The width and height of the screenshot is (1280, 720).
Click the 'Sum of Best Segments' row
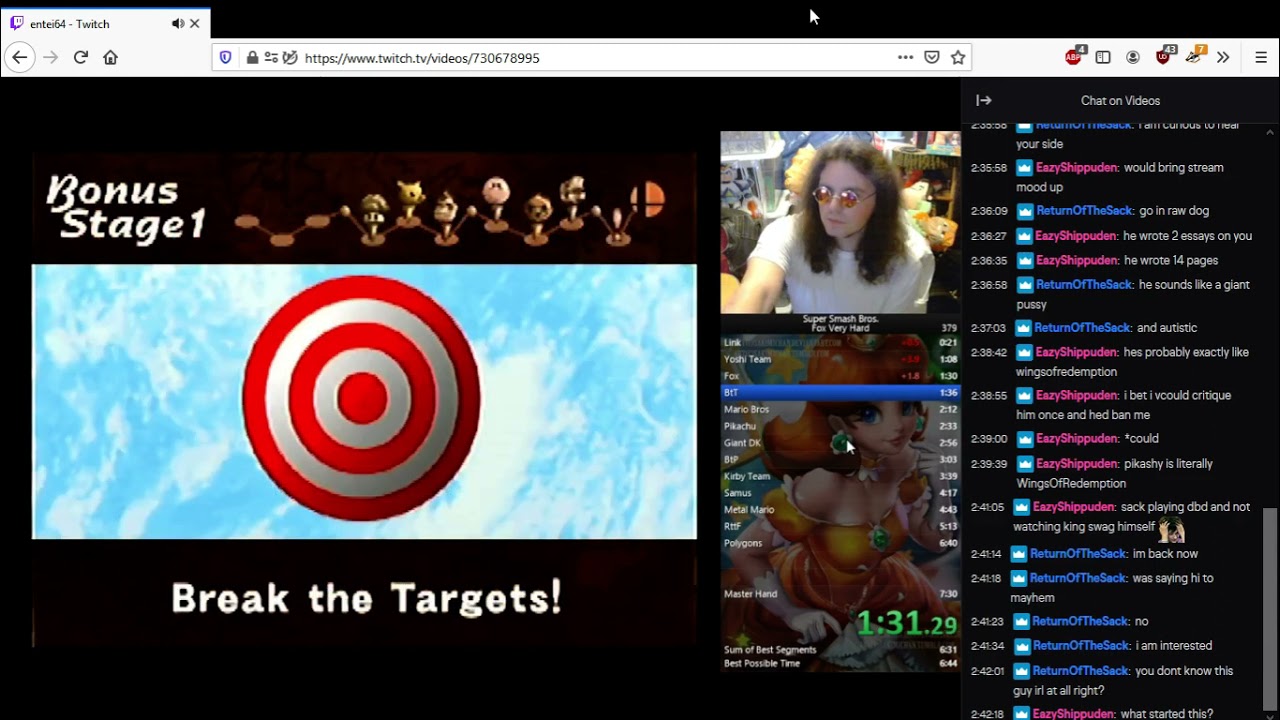point(840,650)
